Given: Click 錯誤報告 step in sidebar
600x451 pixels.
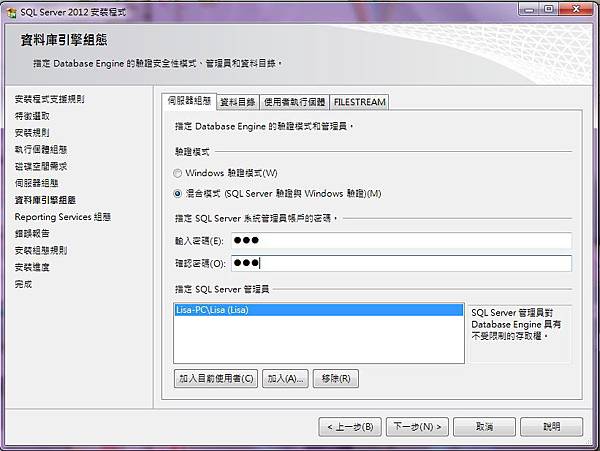Looking at the screenshot, I should point(32,234).
